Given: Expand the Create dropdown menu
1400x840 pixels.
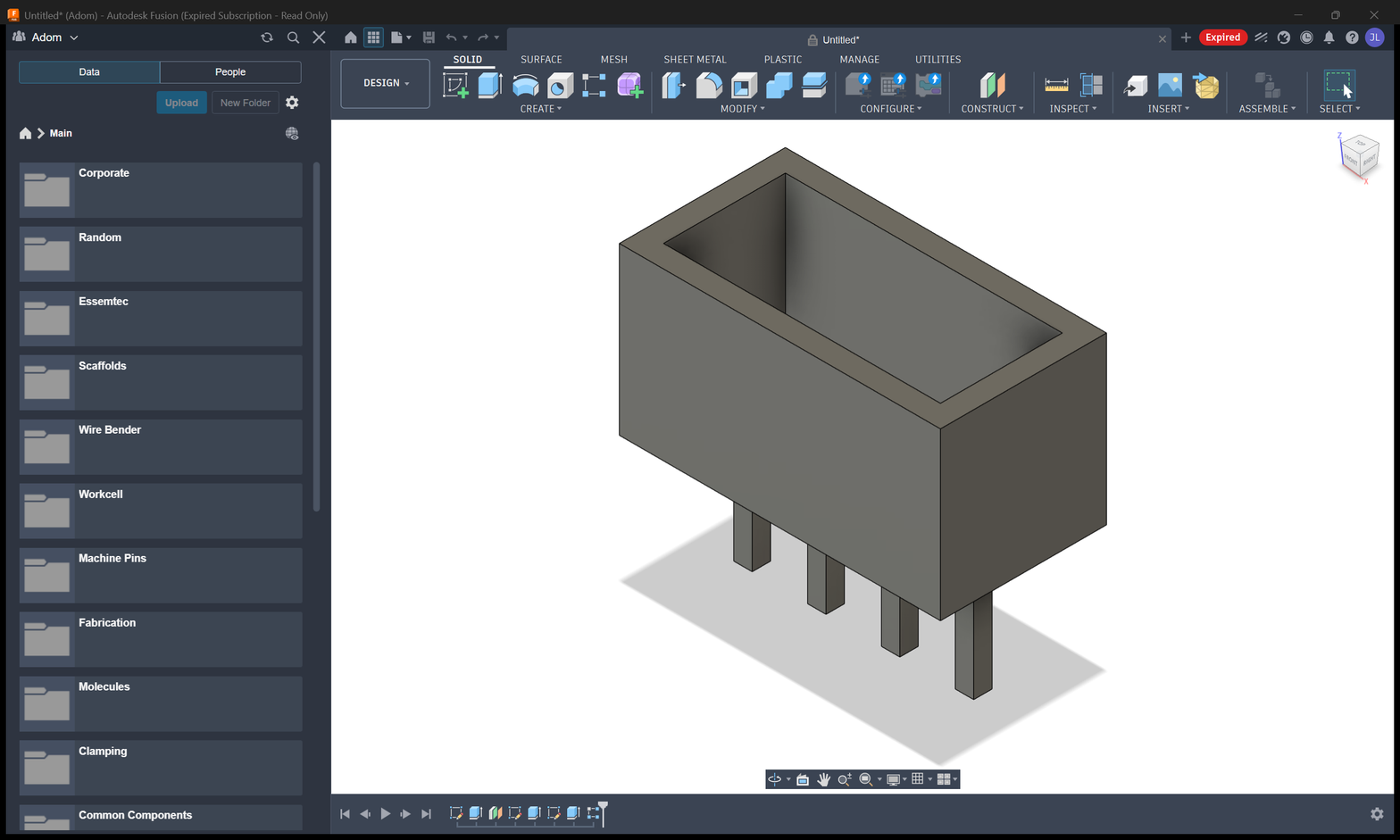Looking at the screenshot, I should click(541, 109).
